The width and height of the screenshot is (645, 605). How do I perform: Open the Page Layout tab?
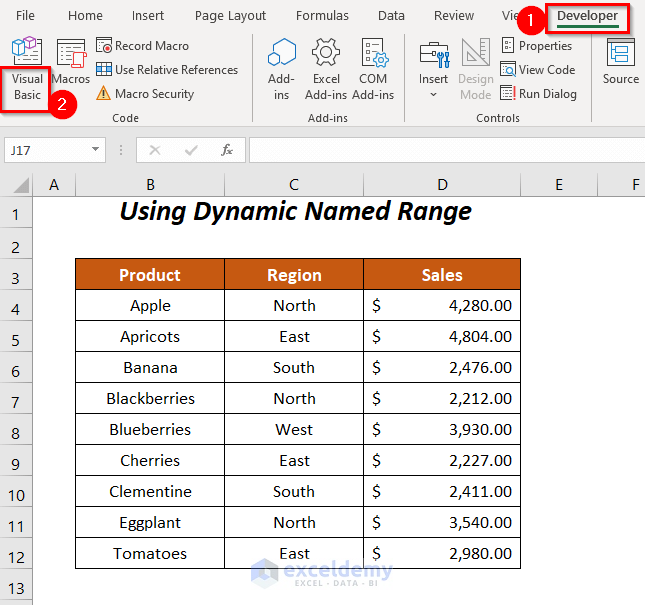click(x=230, y=16)
